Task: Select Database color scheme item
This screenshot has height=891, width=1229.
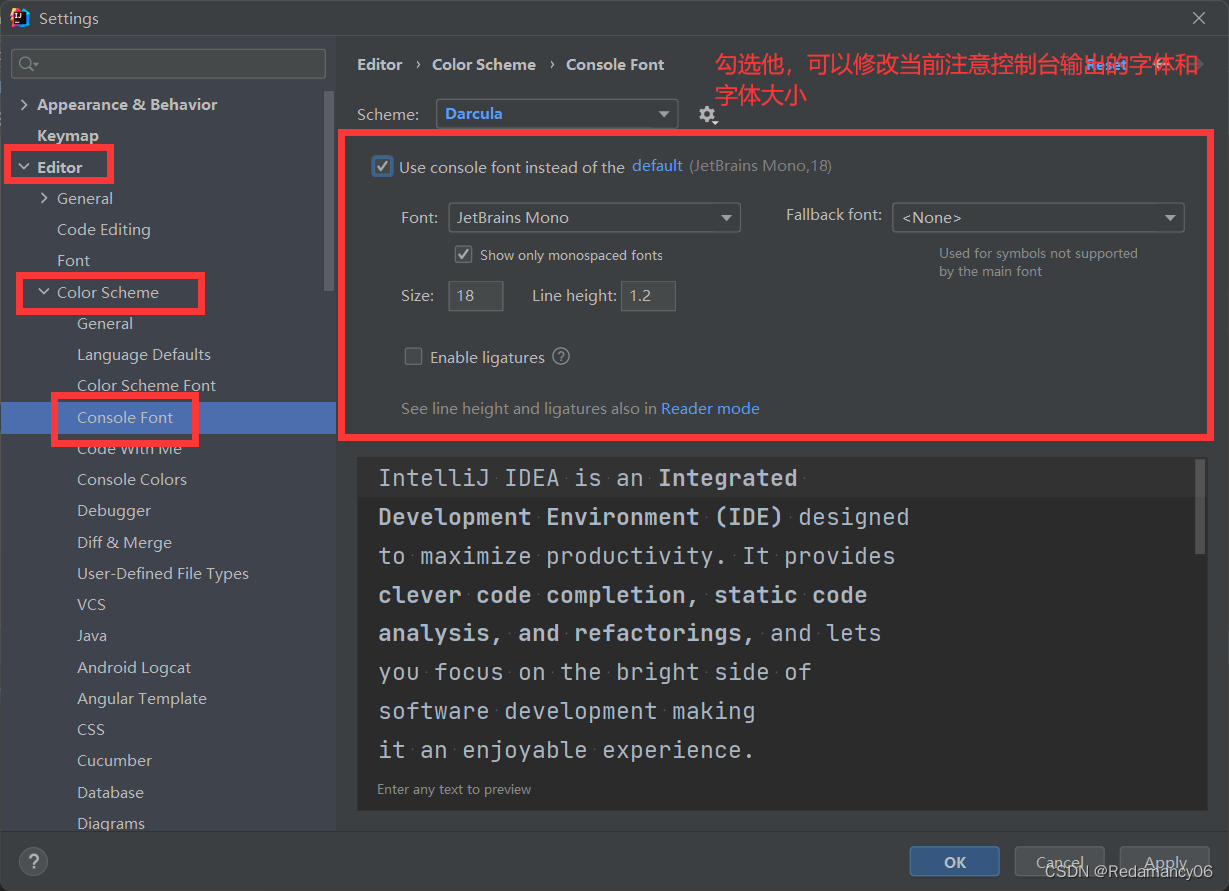Action: [110, 792]
